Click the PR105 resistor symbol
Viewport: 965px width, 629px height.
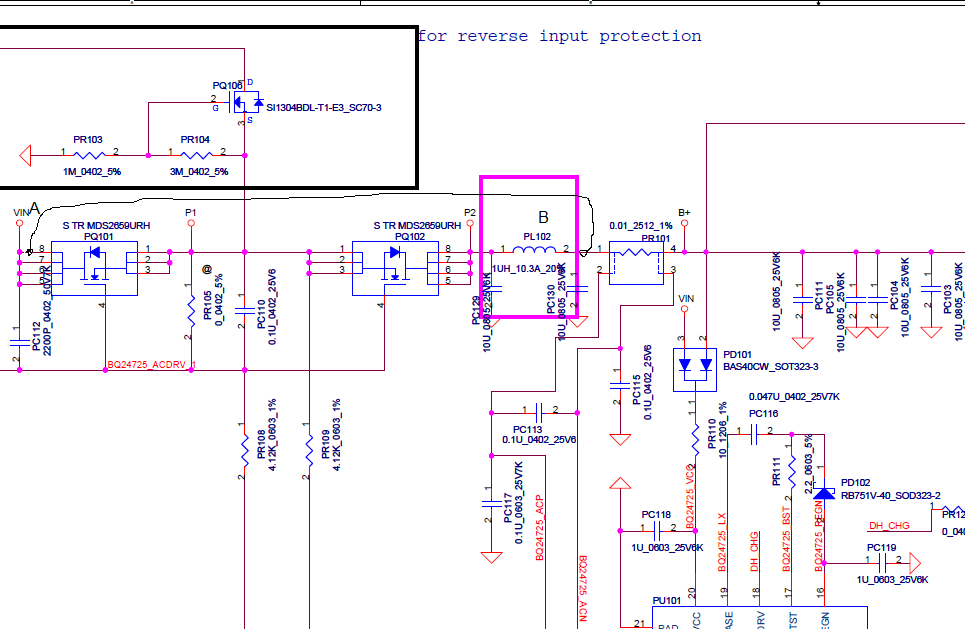pos(191,310)
